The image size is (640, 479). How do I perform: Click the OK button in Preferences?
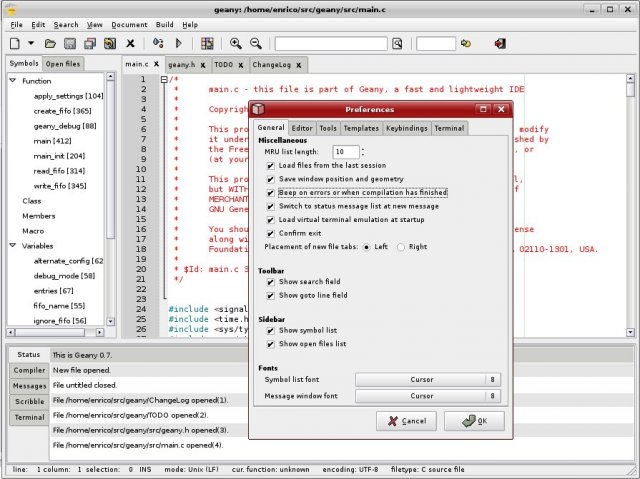coord(474,421)
